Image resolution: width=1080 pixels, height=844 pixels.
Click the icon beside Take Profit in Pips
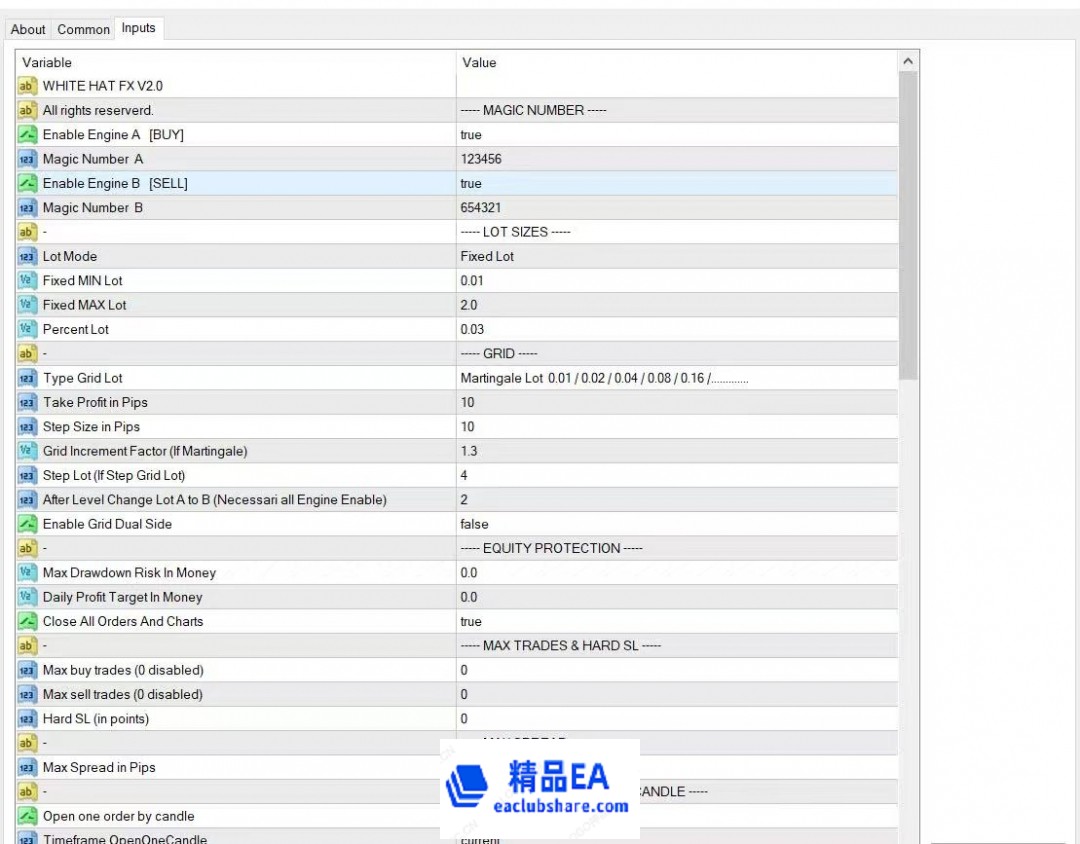click(x=27, y=403)
